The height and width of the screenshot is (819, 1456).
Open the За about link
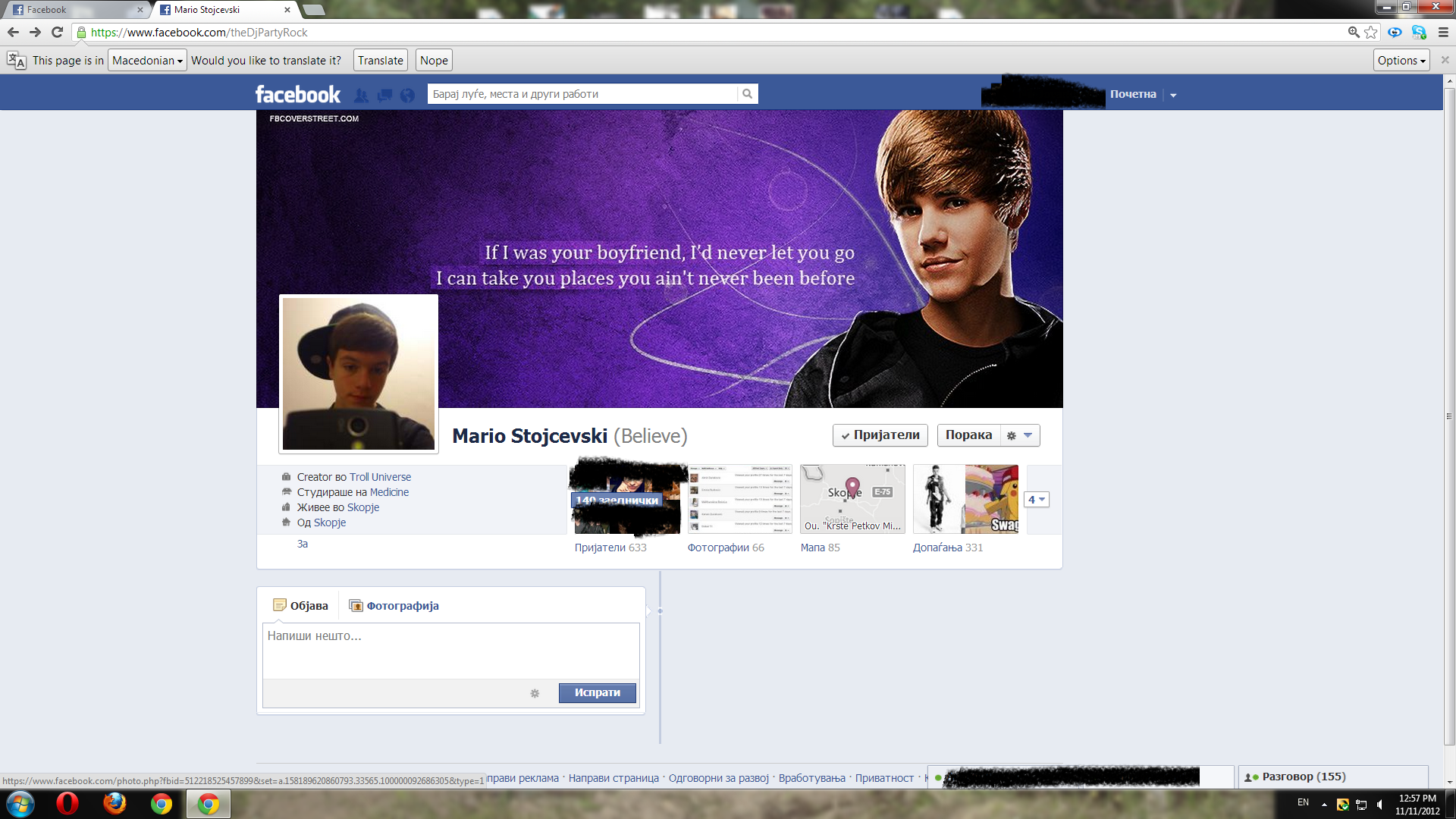(303, 544)
